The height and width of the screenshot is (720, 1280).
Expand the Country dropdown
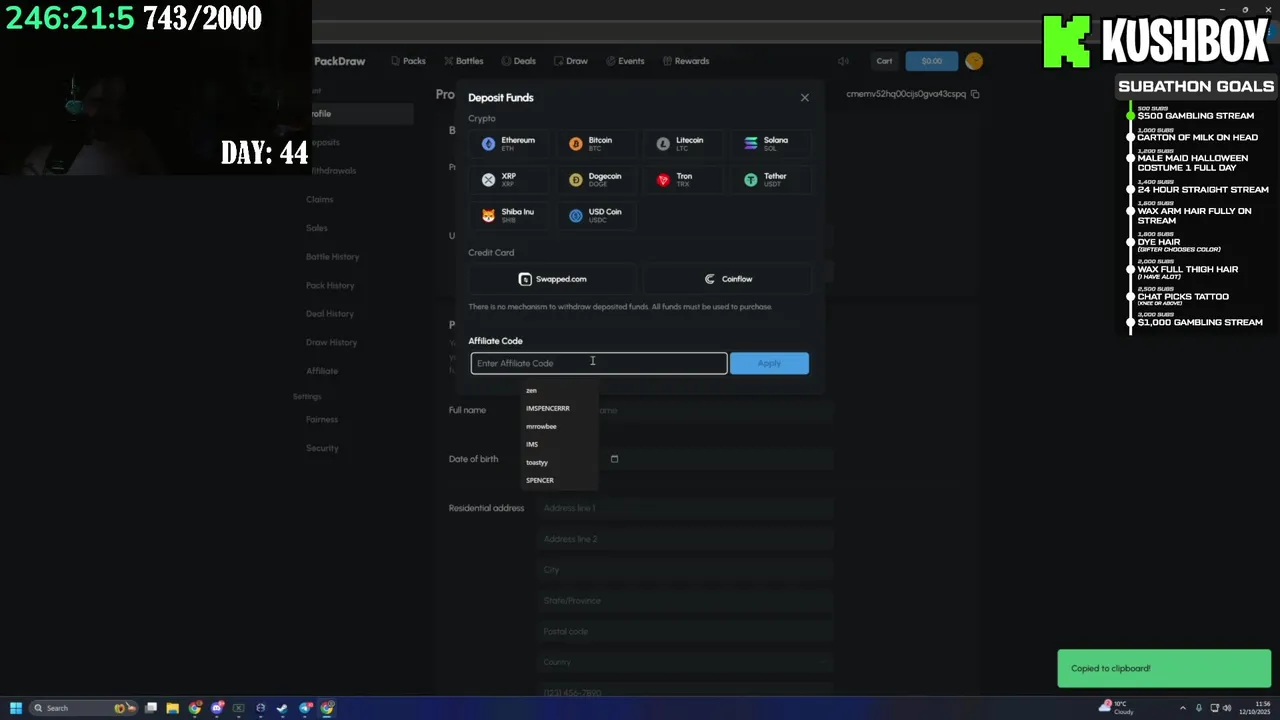coord(686,662)
